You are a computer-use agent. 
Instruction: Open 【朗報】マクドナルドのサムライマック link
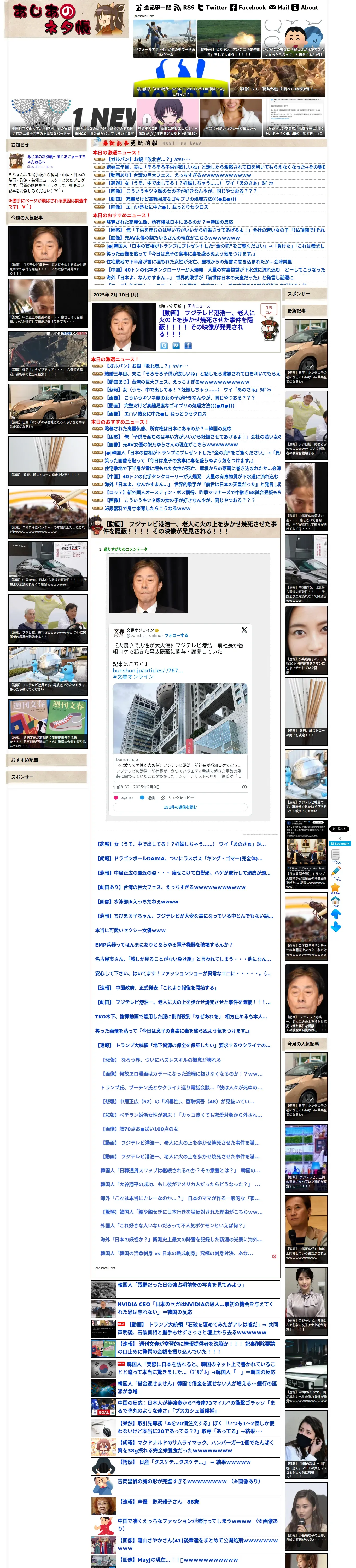click(195, 1446)
